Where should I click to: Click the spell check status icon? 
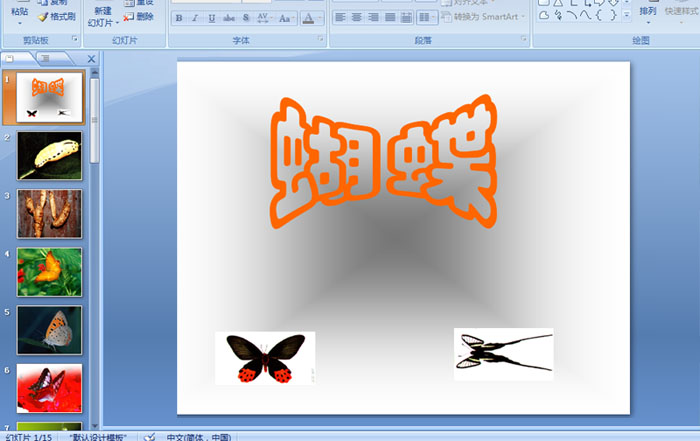[150, 437]
